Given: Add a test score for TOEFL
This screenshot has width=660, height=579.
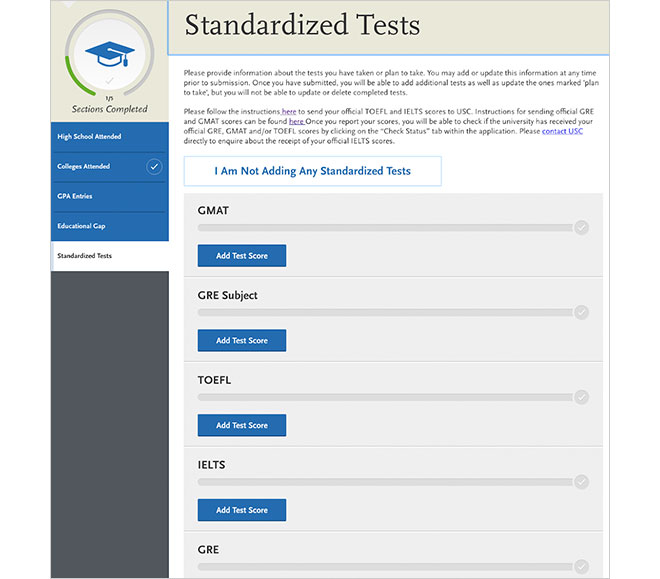Looking at the screenshot, I should tap(242, 425).
